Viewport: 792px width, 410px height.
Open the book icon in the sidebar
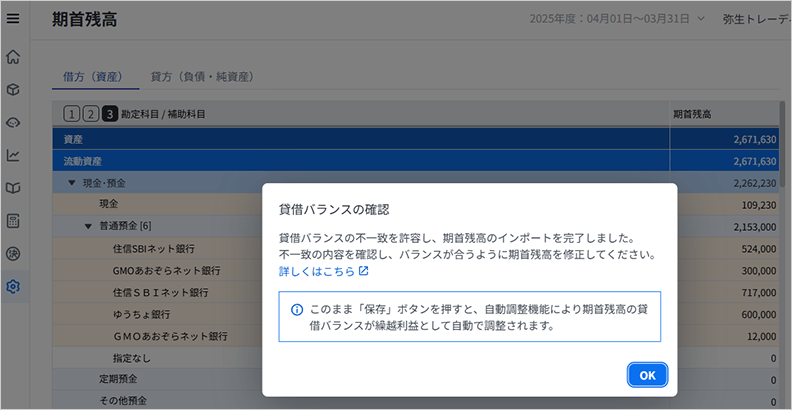13,188
